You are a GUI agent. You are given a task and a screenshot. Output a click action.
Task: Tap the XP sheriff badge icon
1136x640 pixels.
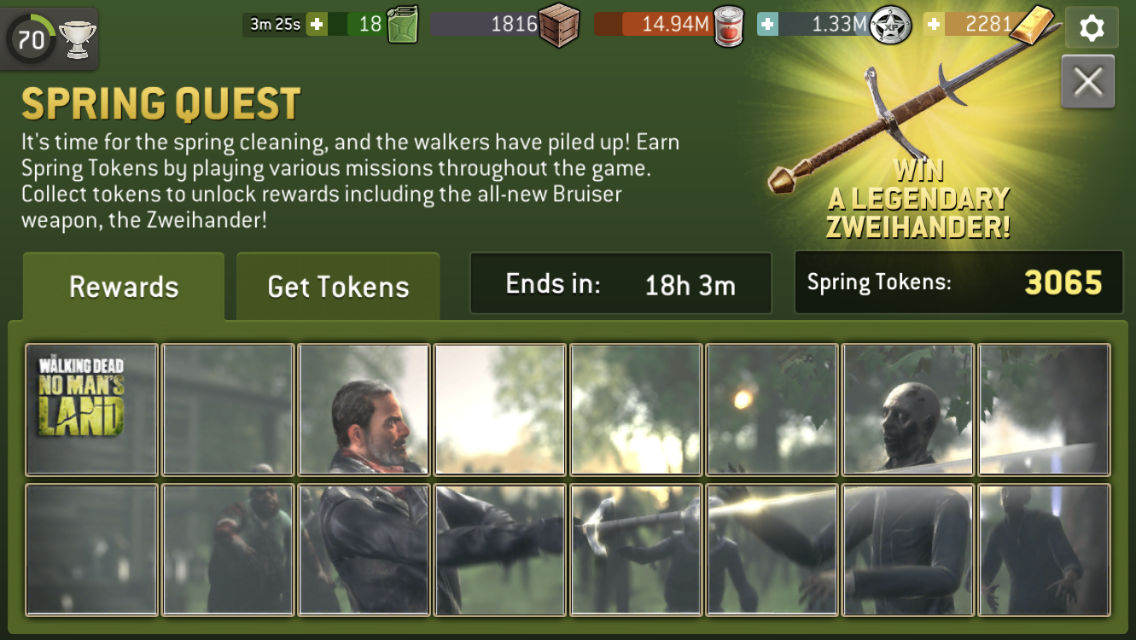click(890, 25)
